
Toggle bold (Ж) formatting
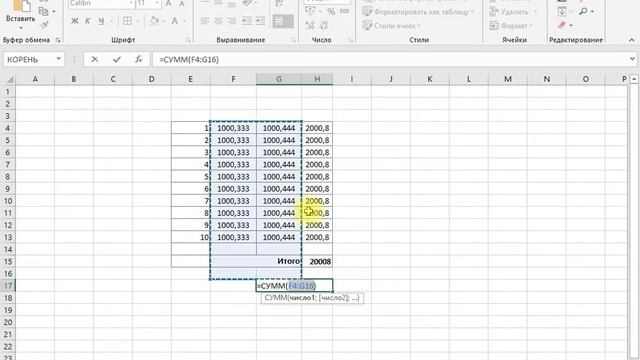pyautogui.click(x=74, y=21)
